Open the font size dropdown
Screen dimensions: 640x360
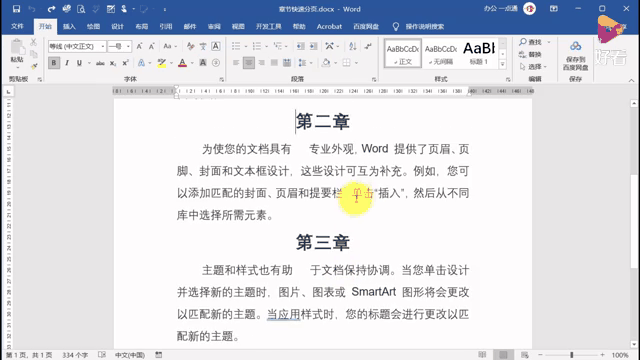click(128, 47)
